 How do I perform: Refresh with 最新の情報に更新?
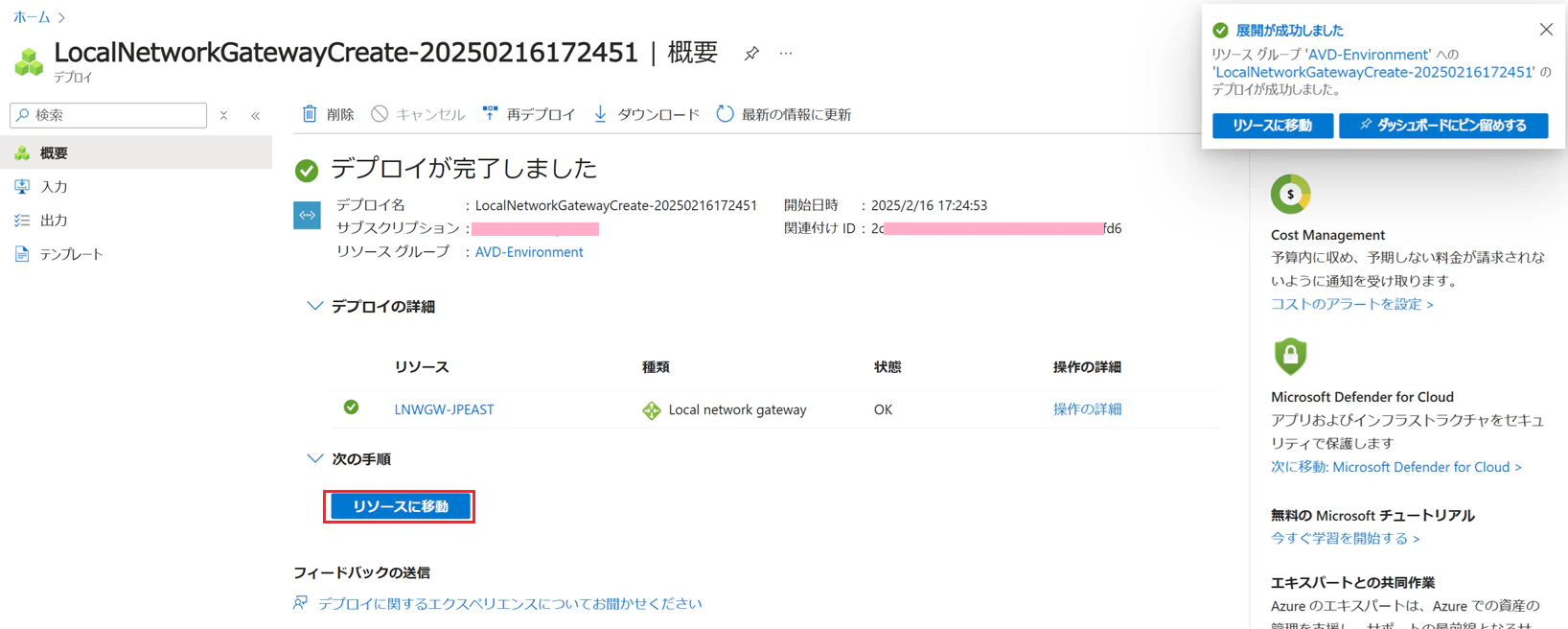tap(784, 114)
